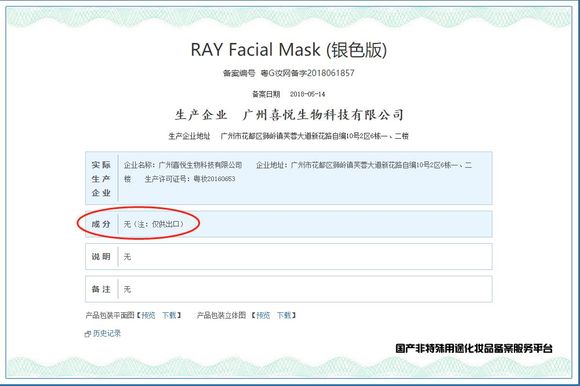The height and width of the screenshot is (386, 580).
Task: Click the history record icon beside 历史记录
Action: pos(88,334)
